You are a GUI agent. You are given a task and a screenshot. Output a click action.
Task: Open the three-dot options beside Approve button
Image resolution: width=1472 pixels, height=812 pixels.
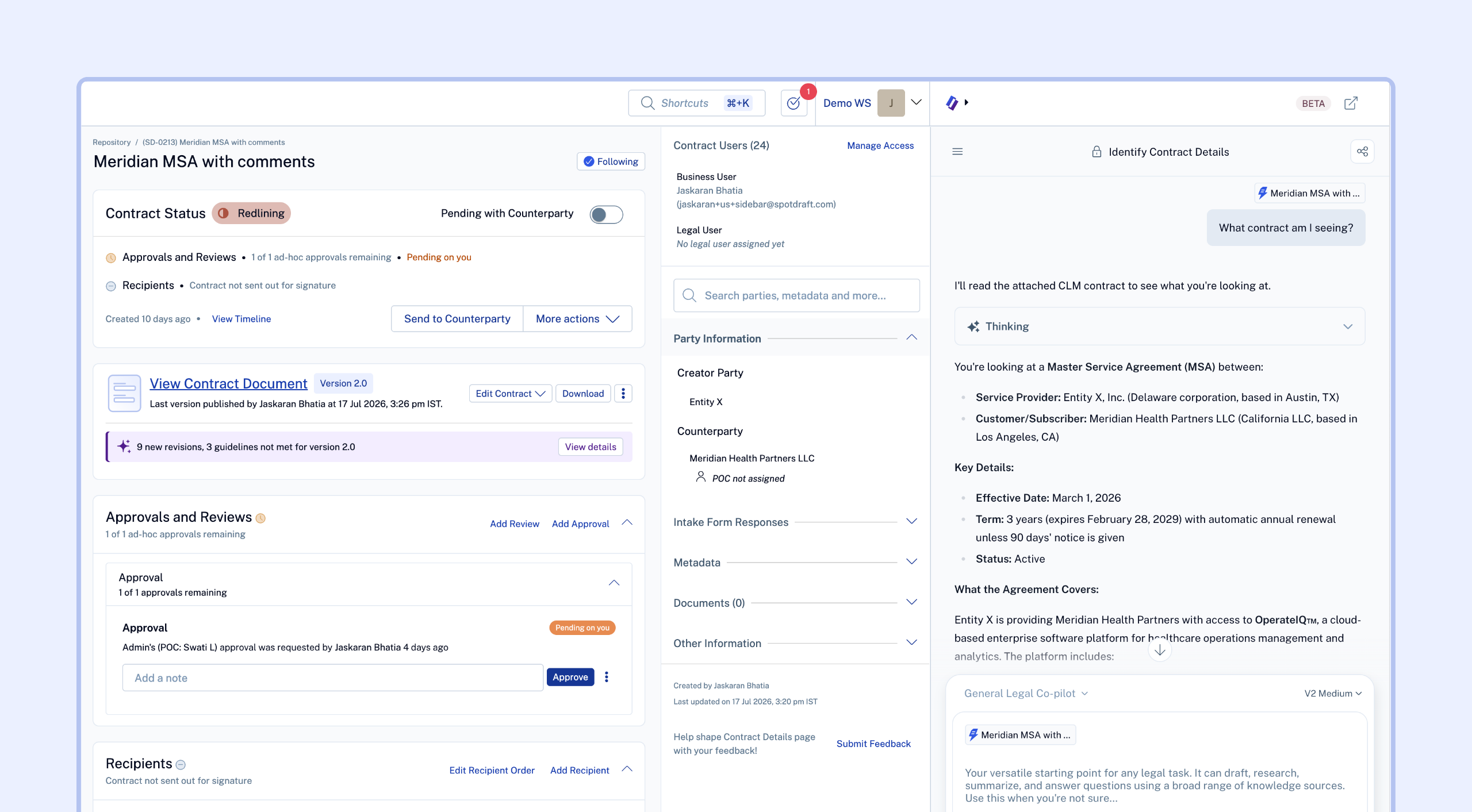click(x=606, y=677)
